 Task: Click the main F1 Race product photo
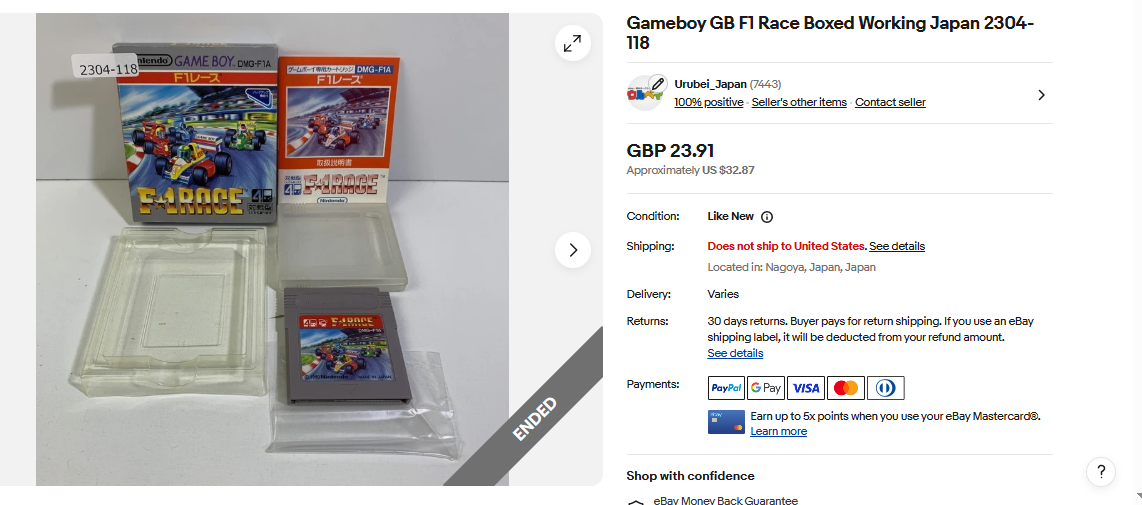(x=272, y=249)
